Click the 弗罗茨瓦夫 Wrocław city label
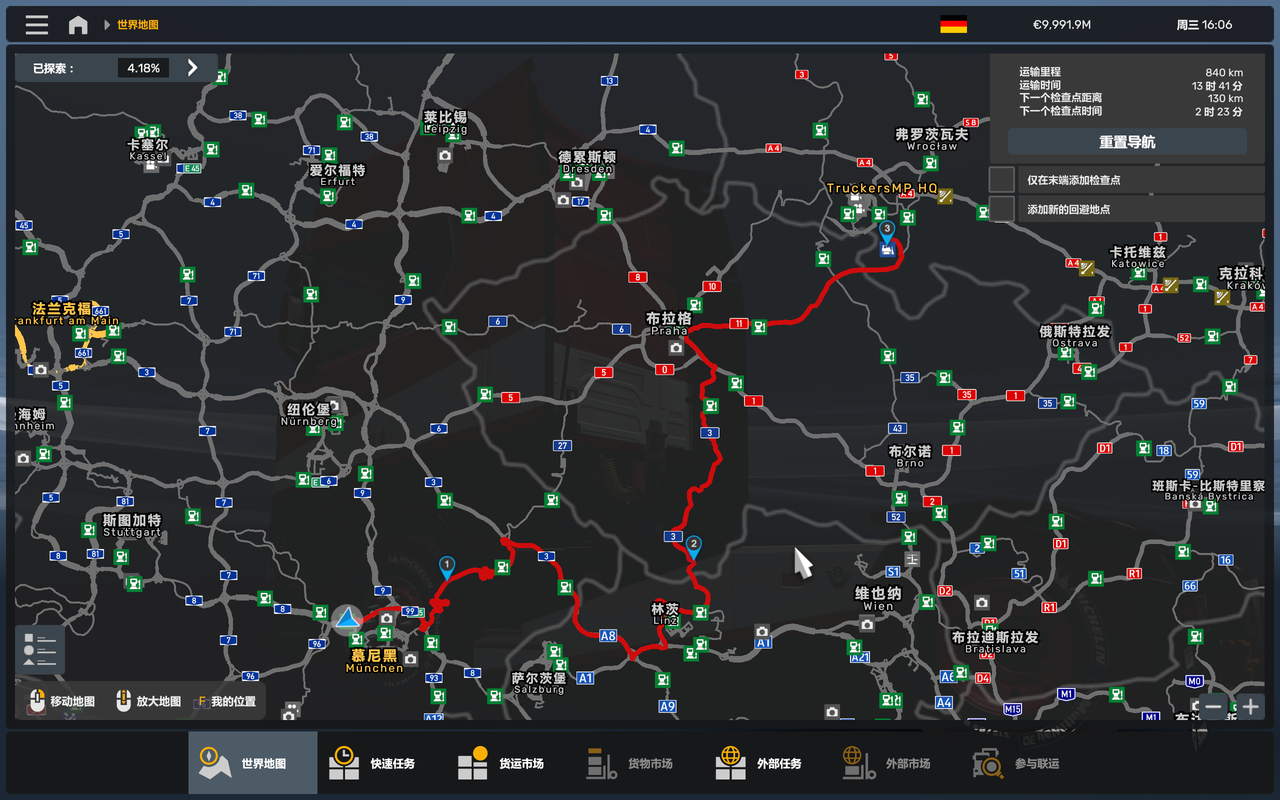Screen dimensions: 1280x800 [931, 139]
